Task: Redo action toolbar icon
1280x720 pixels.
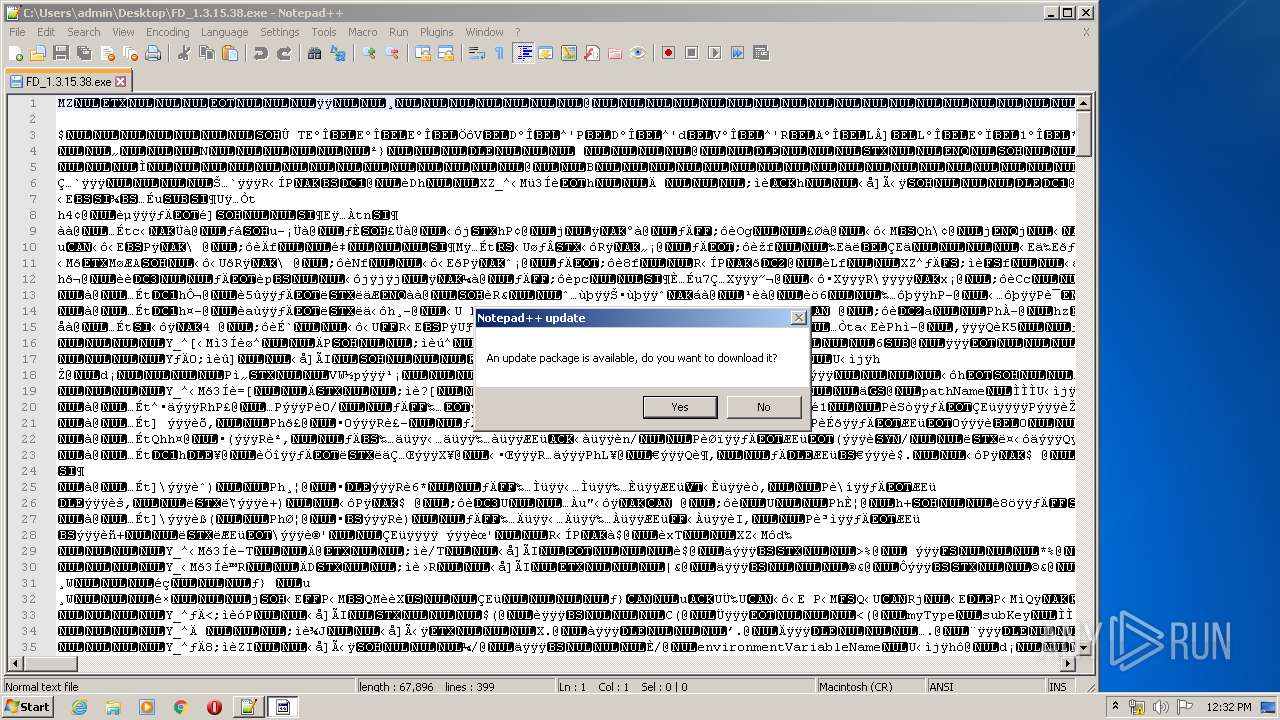Action: (284, 53)
